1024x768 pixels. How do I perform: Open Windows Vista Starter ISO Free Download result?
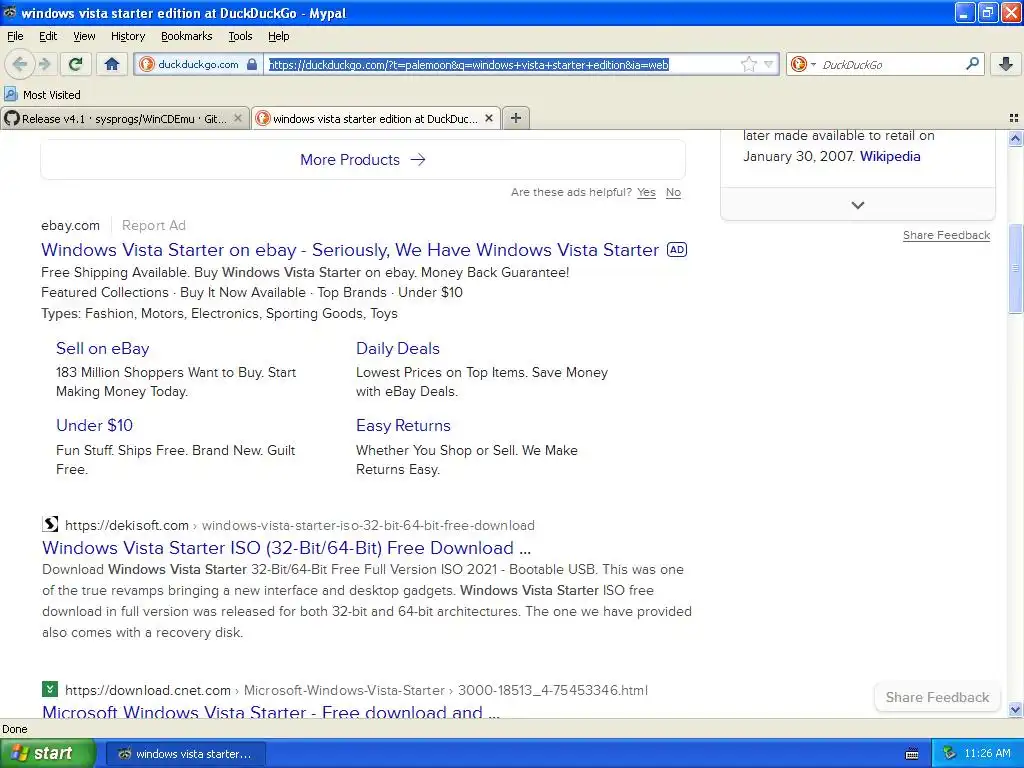click(287, 547)
